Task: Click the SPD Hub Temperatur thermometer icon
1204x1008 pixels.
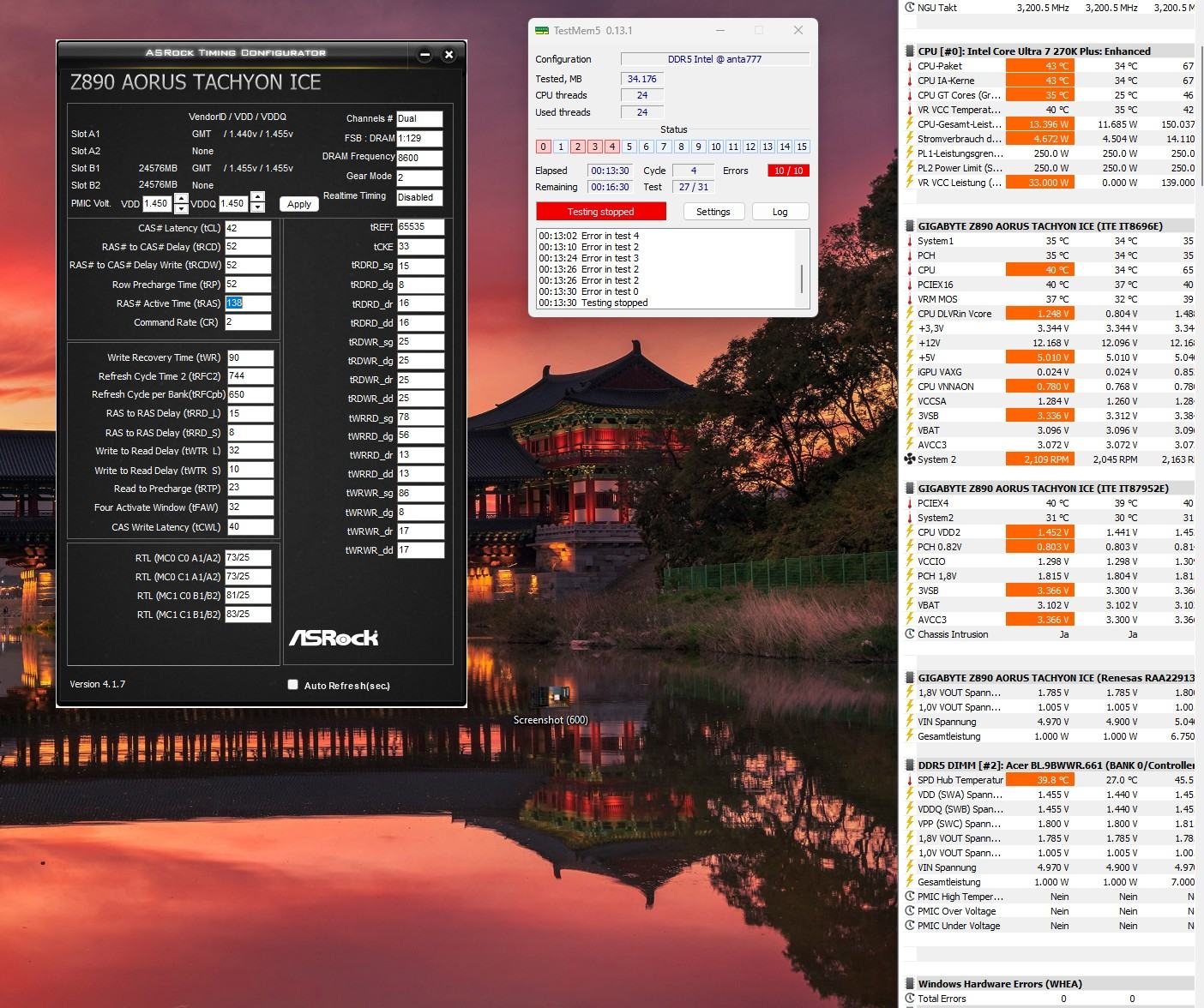Action: pos(910,780)
